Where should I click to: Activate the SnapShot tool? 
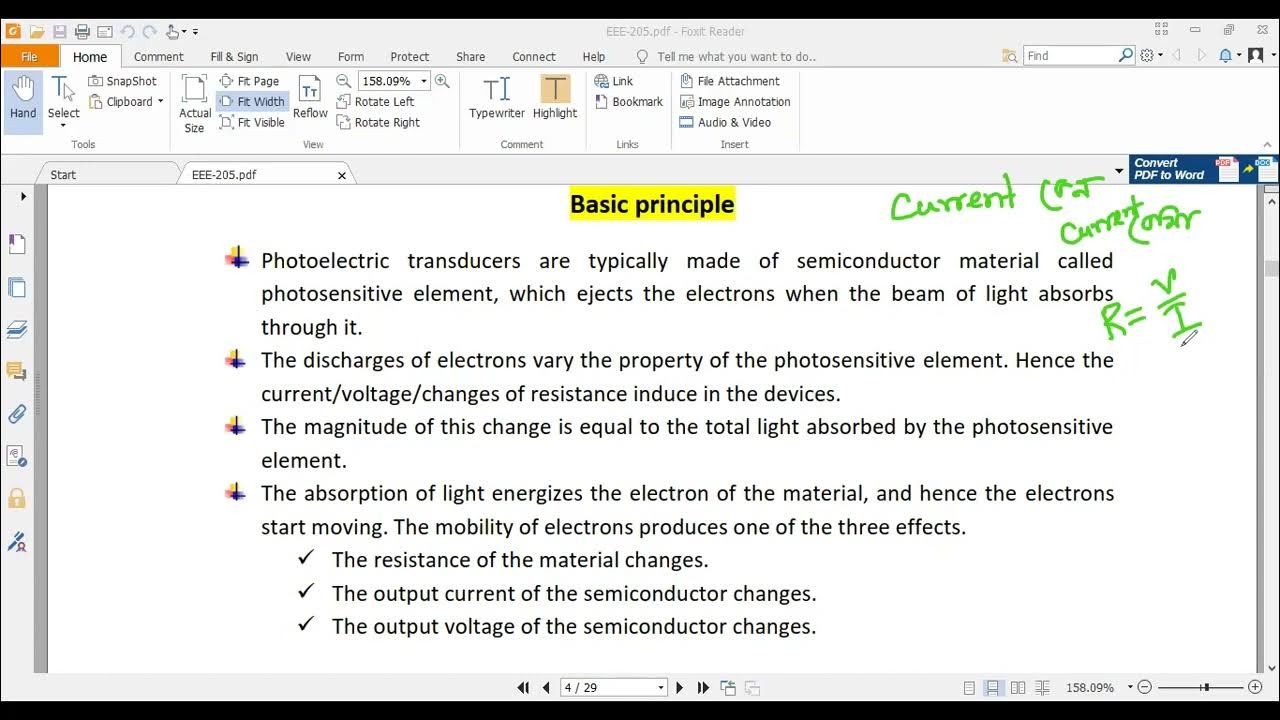tap(122, 81)
